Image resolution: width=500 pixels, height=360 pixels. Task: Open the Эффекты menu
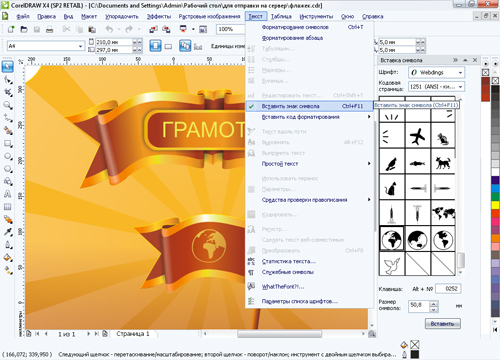click(159, 16)
